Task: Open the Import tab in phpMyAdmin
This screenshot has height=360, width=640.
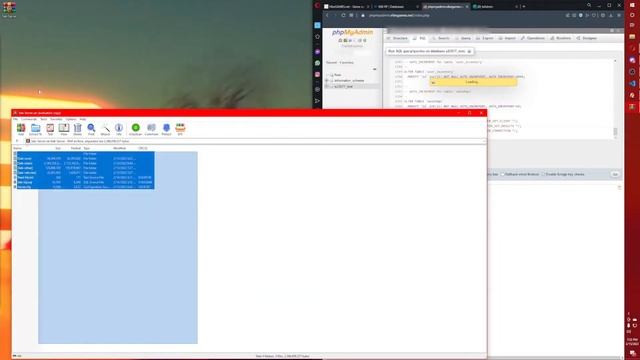Action: point(507,38)
